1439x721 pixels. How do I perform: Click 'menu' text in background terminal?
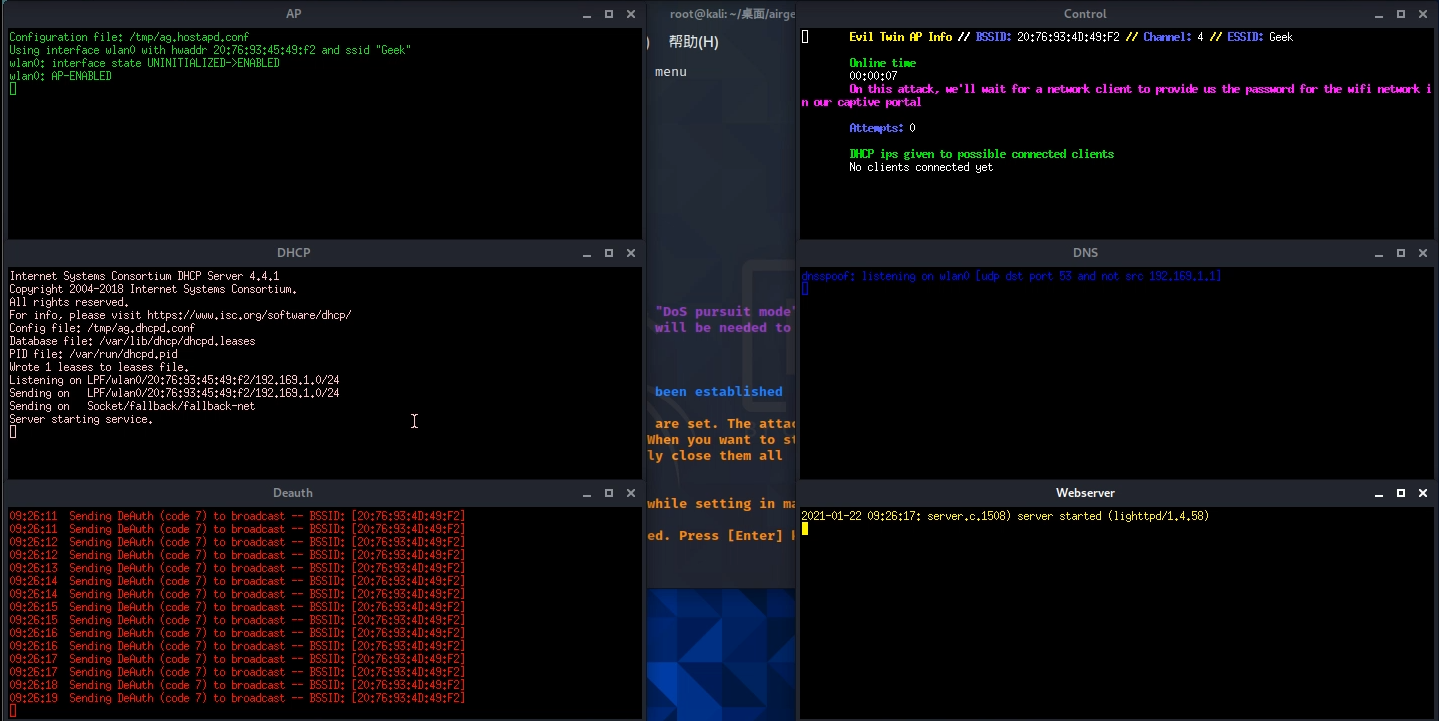click(671, 72)
